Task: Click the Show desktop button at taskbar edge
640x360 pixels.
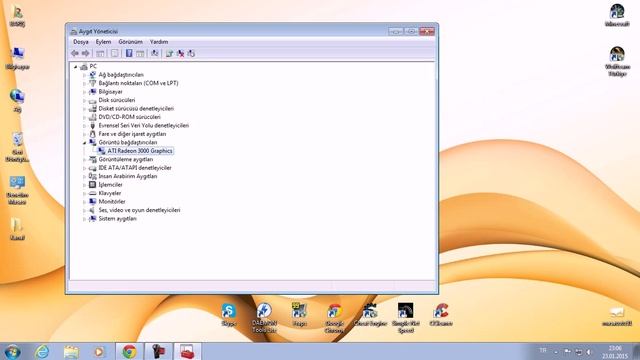Action: [637, 352]
